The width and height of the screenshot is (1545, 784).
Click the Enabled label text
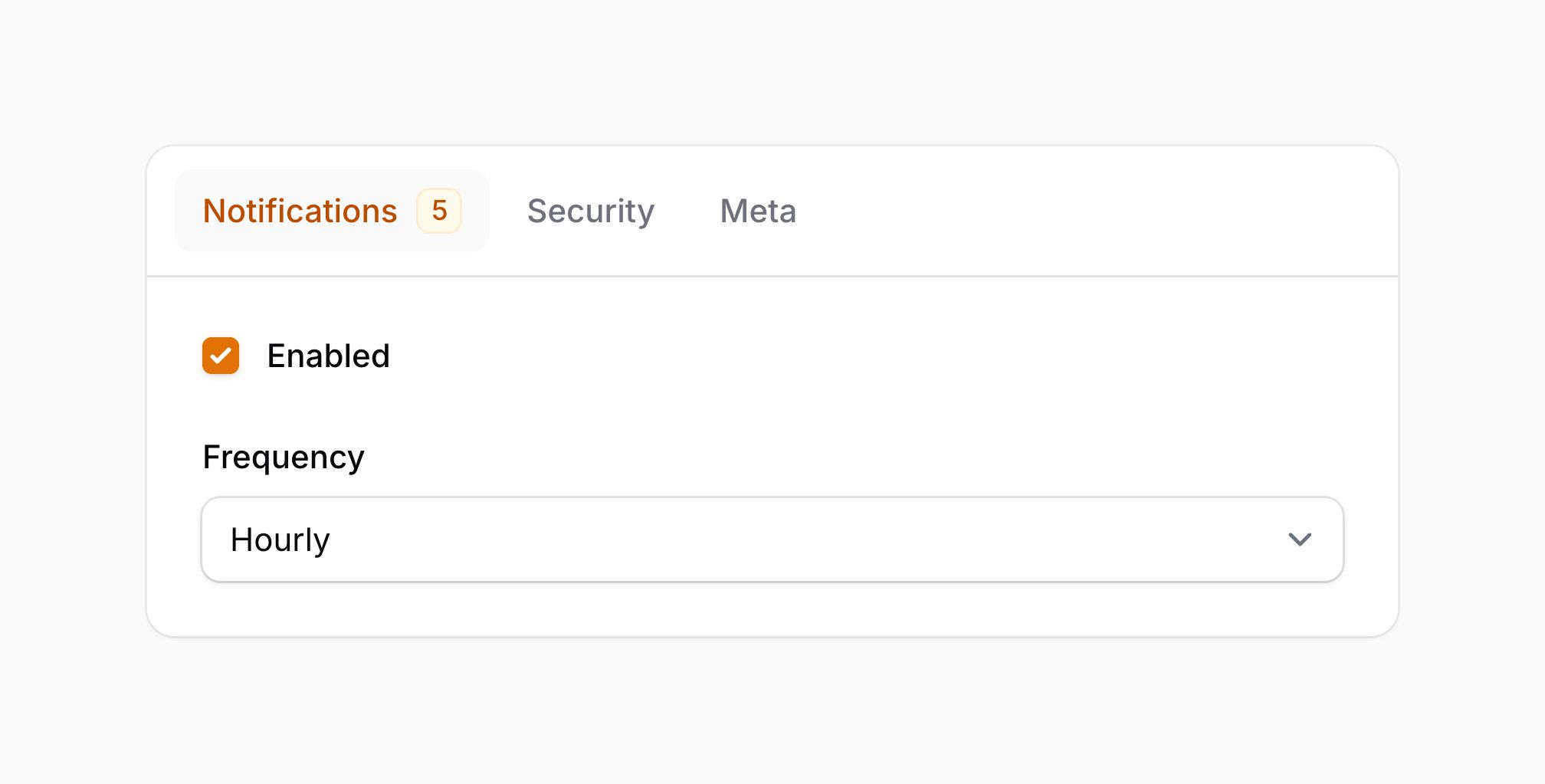328,356
